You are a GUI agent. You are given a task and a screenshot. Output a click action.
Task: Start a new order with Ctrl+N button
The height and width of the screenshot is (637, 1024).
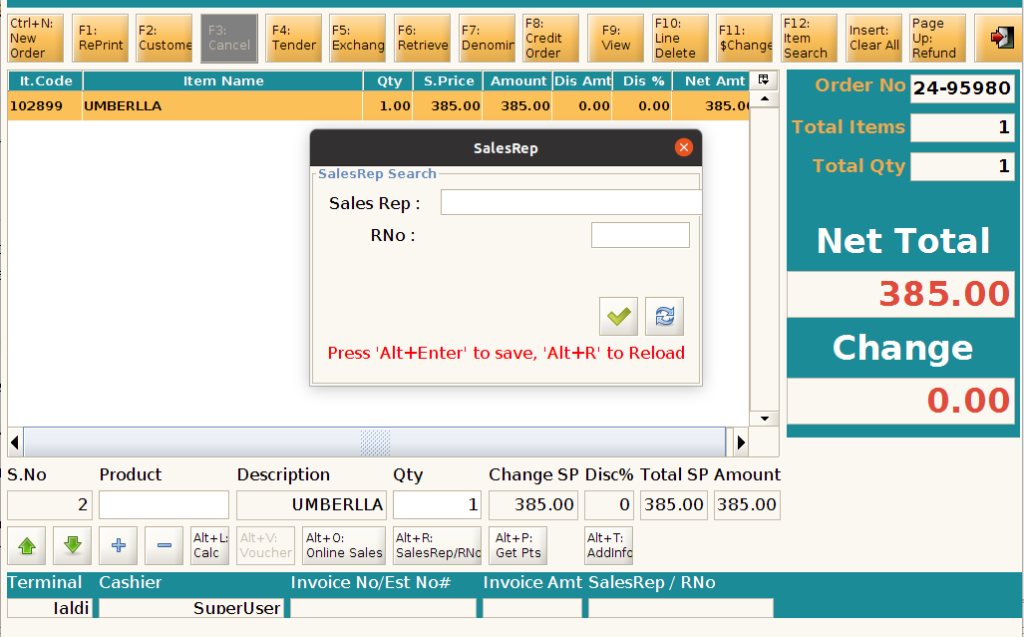click(35, 38)
